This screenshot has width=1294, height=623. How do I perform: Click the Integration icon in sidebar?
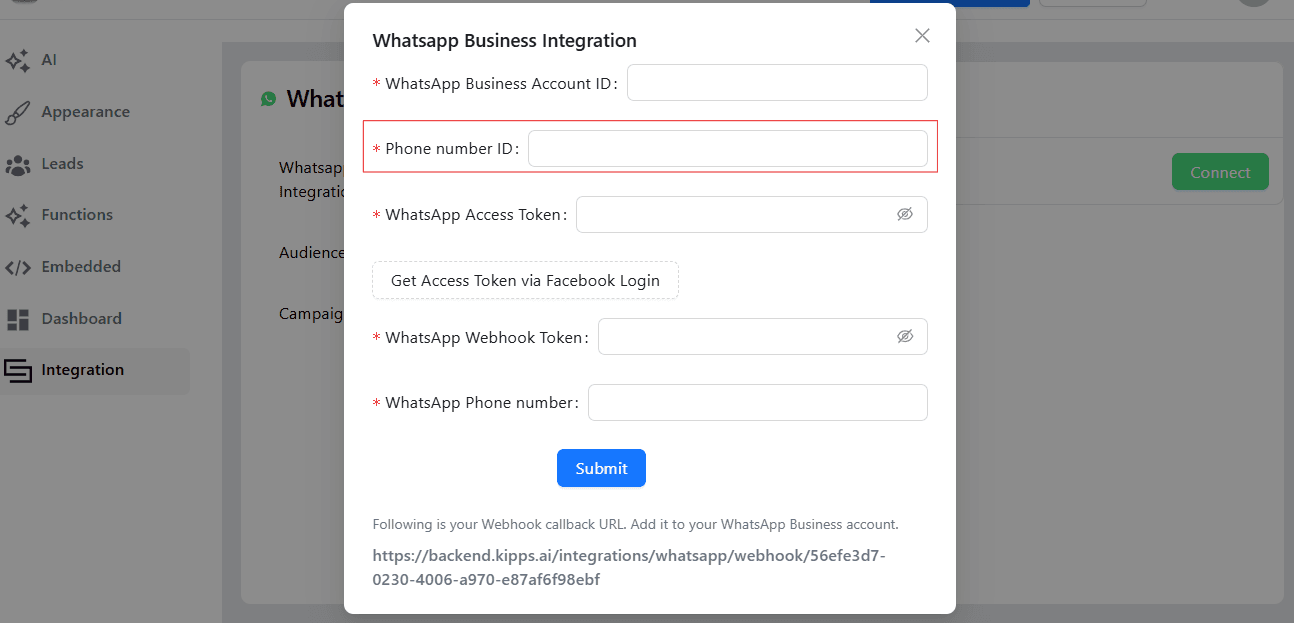click(17, 370)
